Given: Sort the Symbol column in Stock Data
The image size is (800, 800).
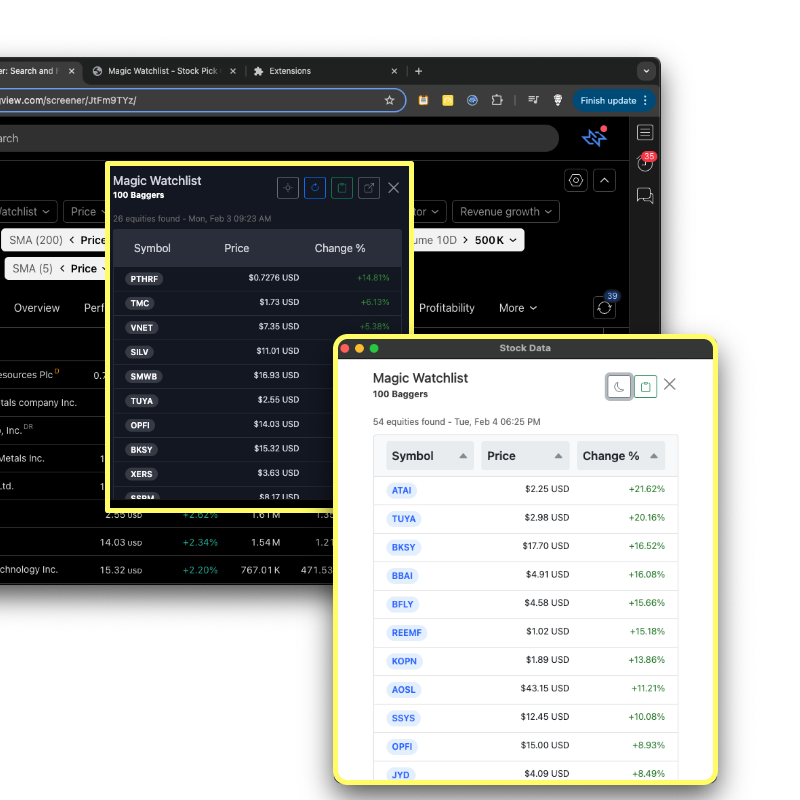Looking at the screenshot, I should click(x=430, y=455).
